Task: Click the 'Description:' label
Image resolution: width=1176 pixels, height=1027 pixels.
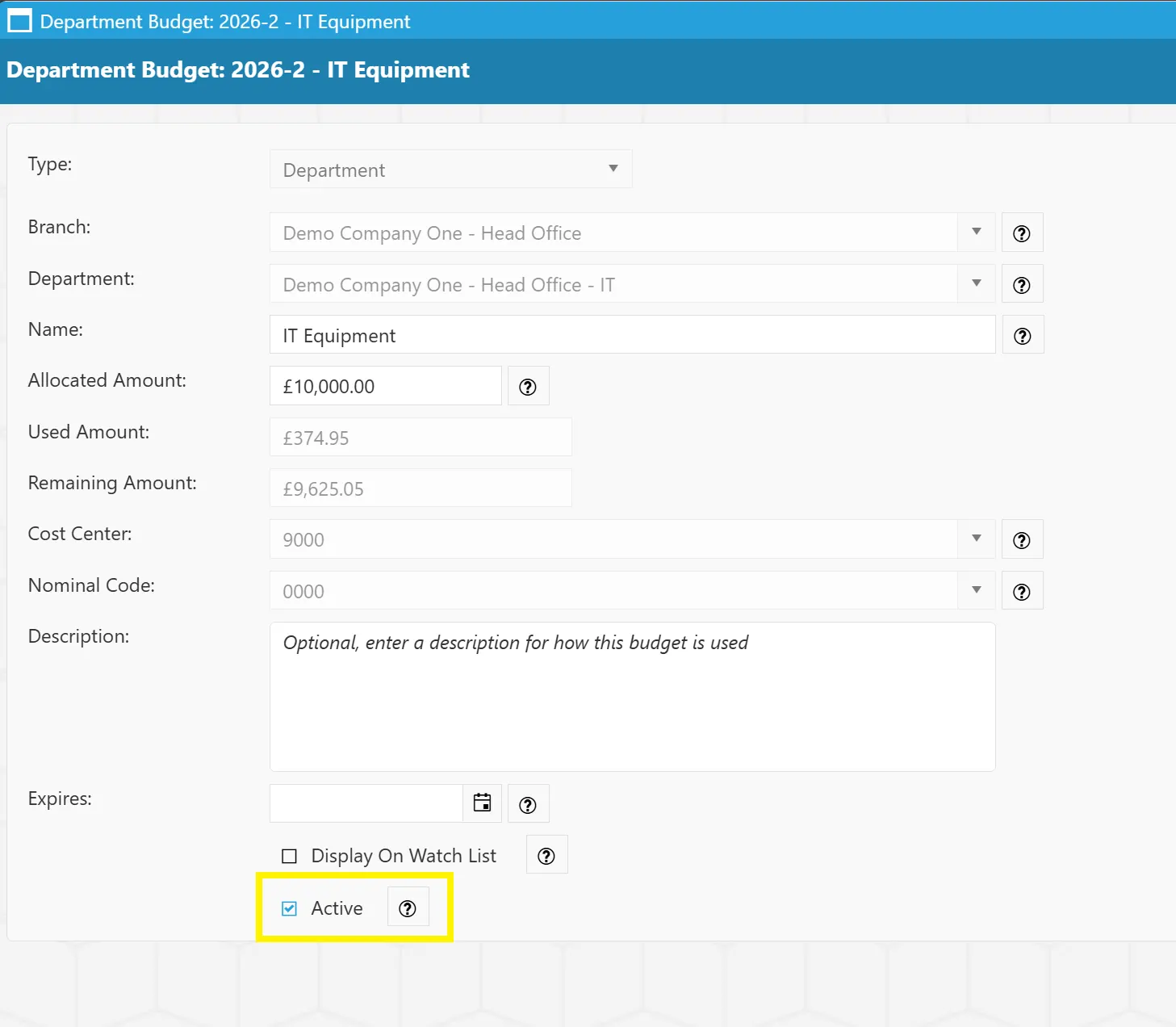Action: click(x=79, y=636)
